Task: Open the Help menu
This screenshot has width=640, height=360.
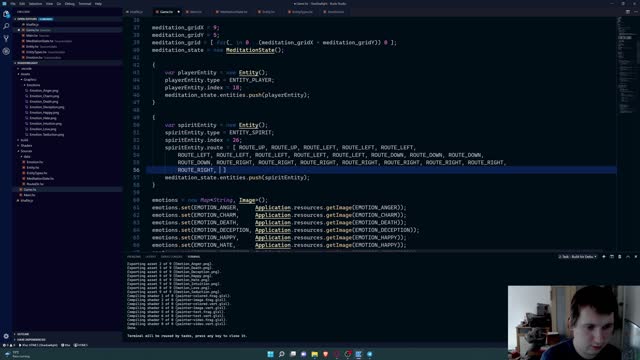Action: (x=98, y=4)
